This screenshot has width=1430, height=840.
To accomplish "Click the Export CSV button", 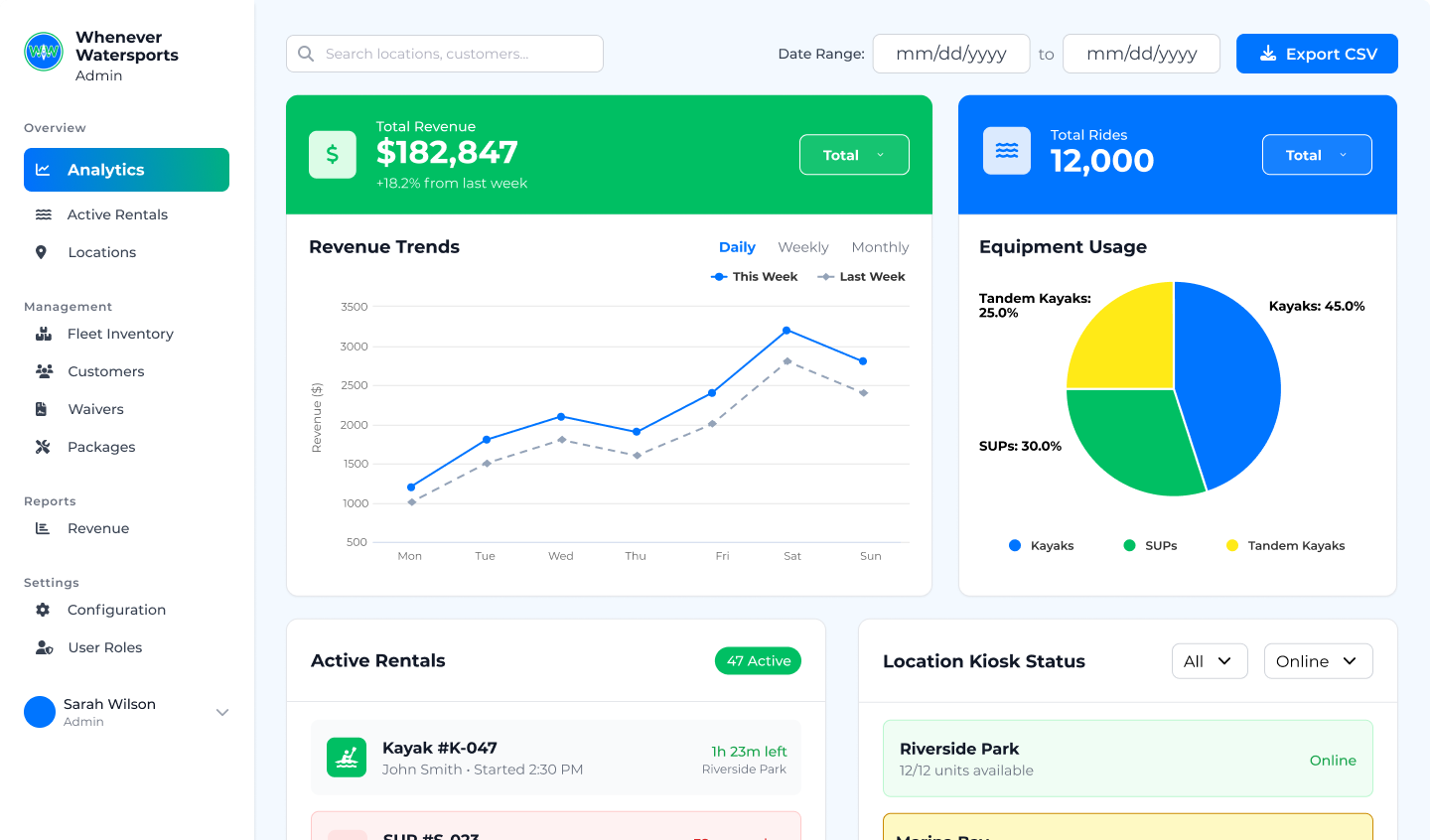I will click(1317, 54).
